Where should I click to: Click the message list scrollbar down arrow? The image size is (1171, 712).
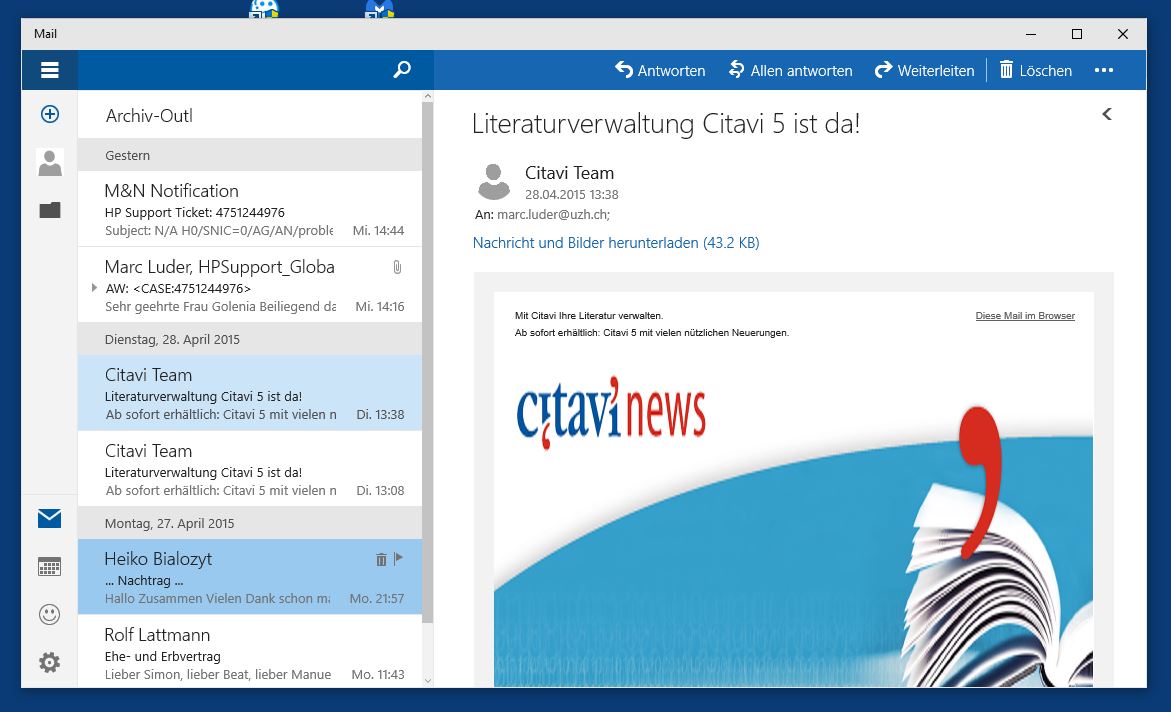[428, 680]
